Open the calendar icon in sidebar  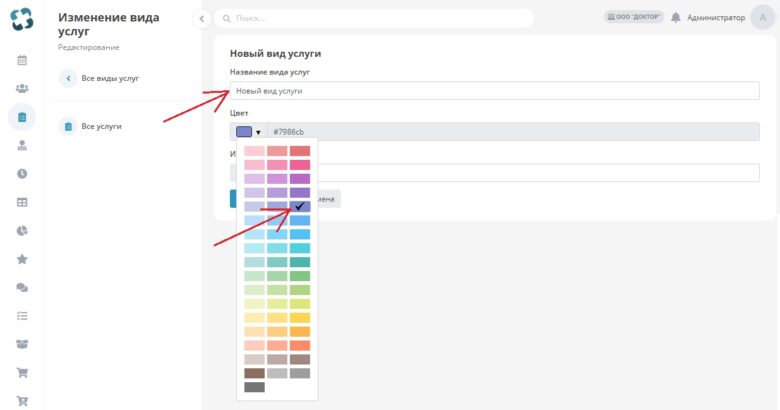(x=22, y=60)
